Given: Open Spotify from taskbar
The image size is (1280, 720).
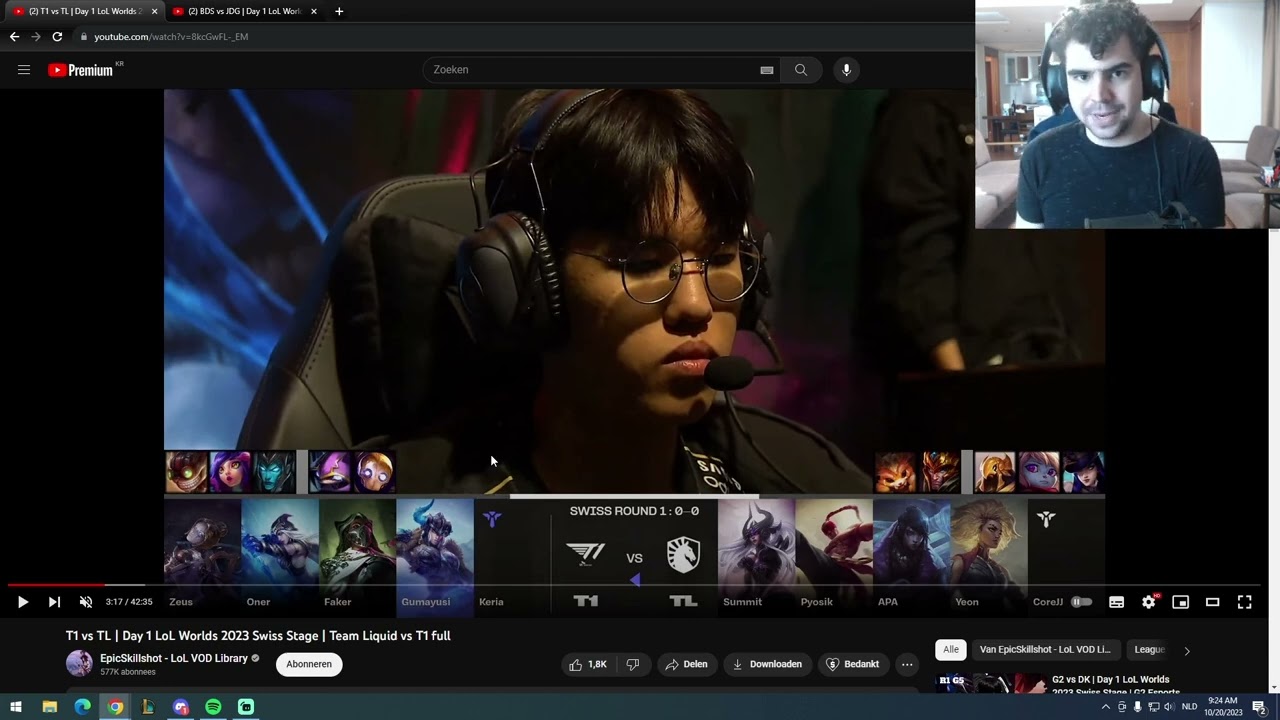Looking at the screenshot, I should (213, 707).
